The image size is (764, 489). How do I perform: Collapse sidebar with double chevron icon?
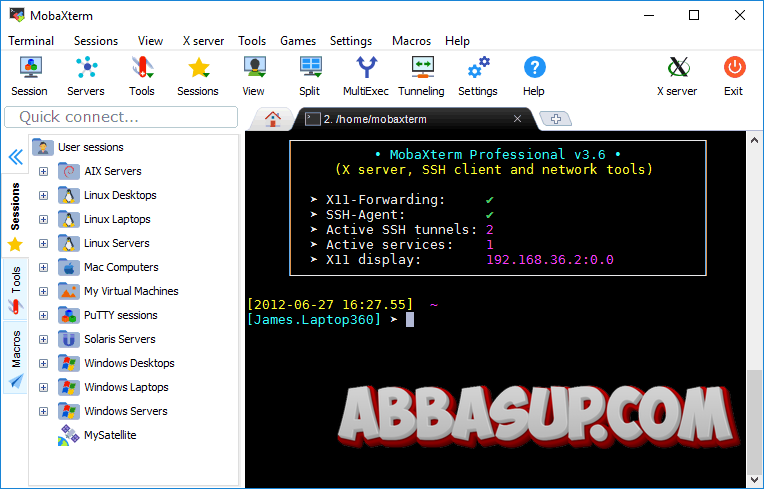[16, 157]
